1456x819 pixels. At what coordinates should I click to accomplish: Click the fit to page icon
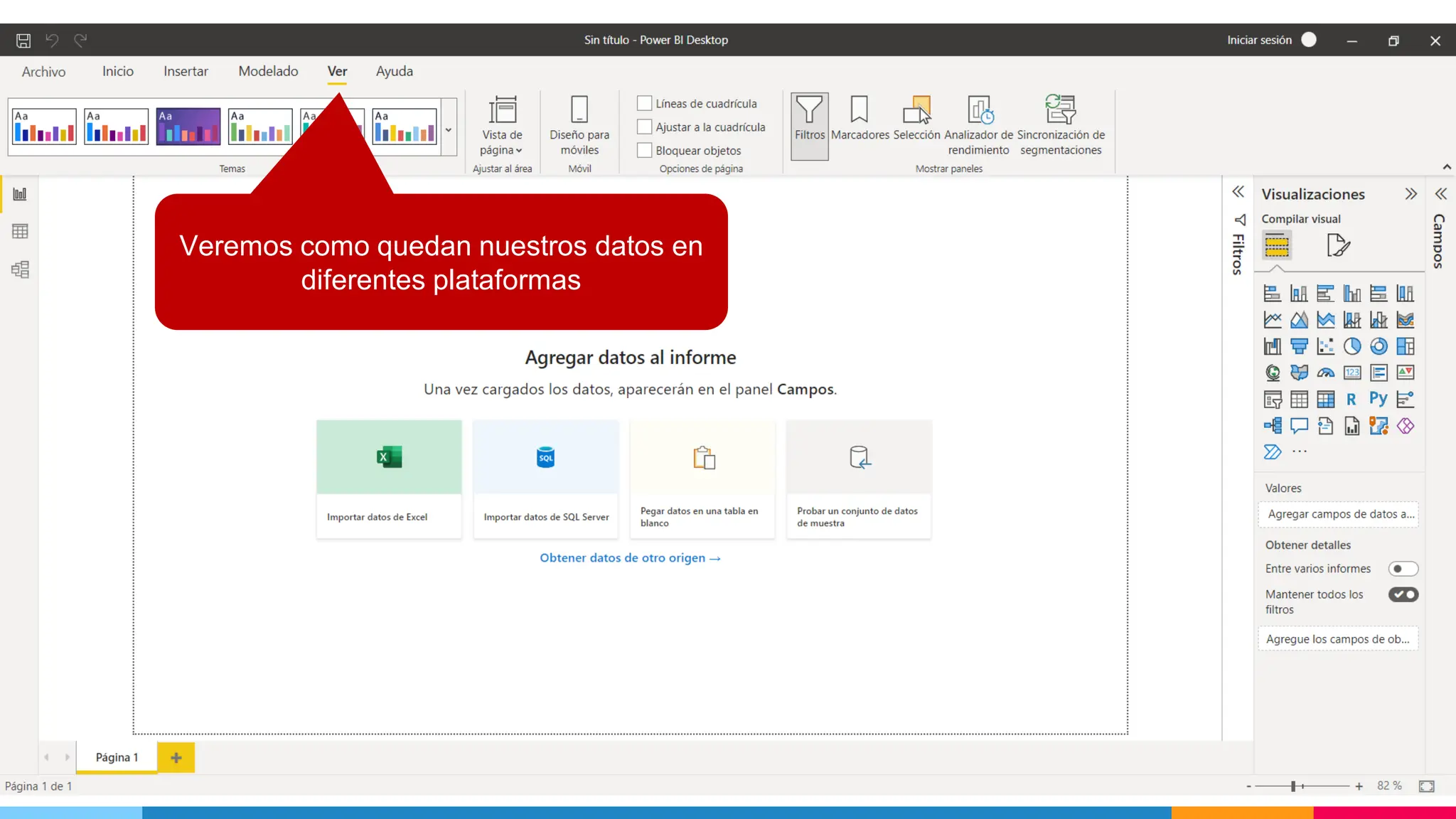(x=1426, y=786)
